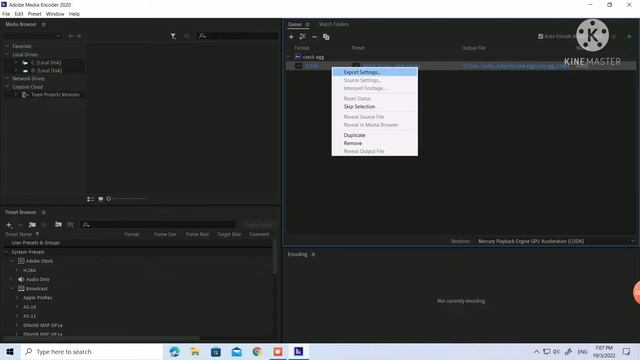640x360 pixels.
Task: Open the Edit menu
Action: (x=19, y=14)
